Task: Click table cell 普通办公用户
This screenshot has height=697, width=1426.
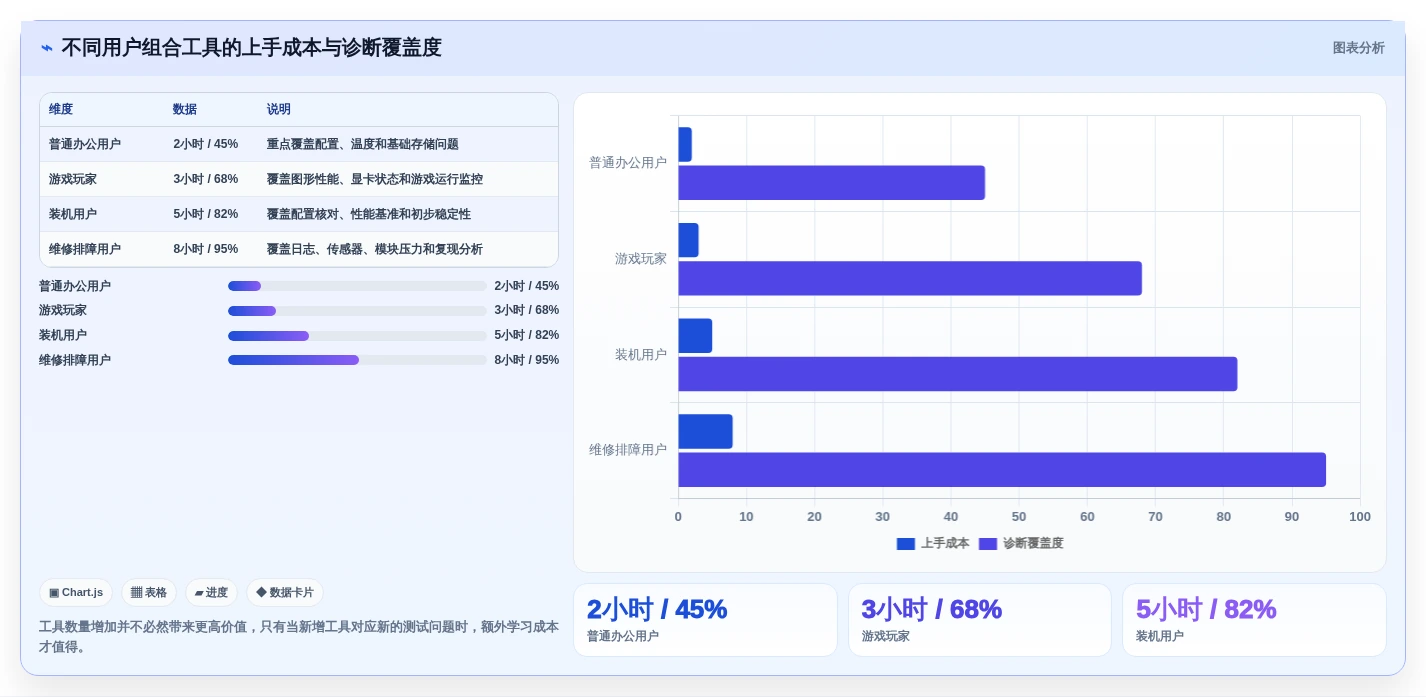Action: [85, 144]
